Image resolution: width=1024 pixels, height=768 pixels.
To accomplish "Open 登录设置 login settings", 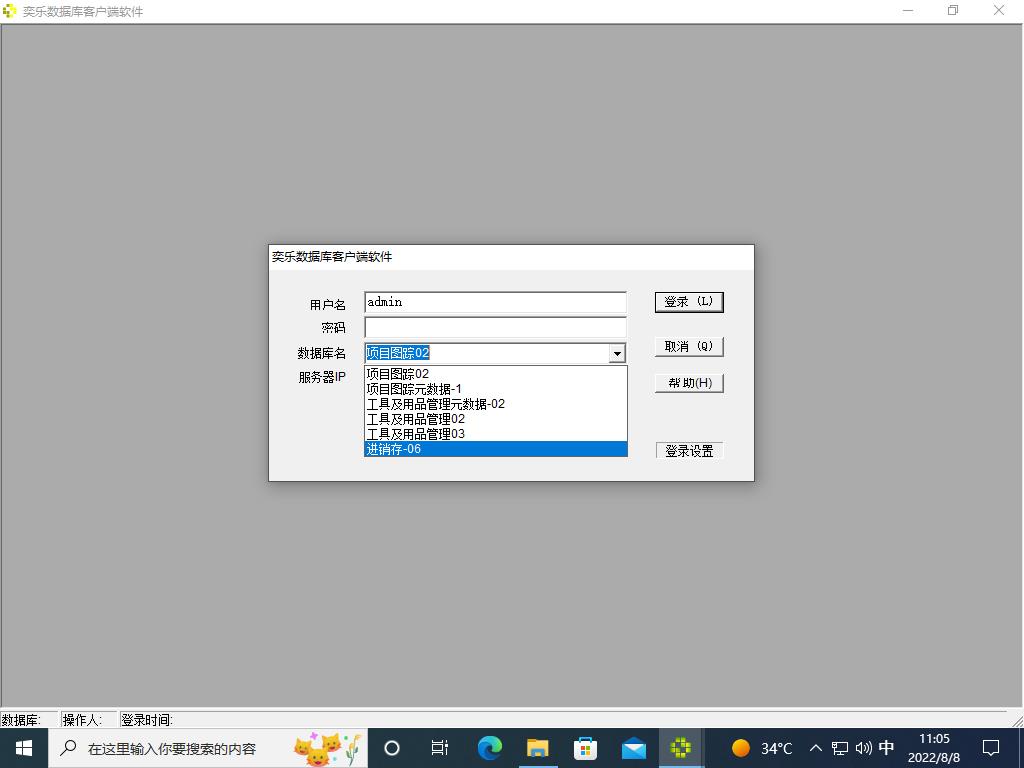I will point(689,451).
